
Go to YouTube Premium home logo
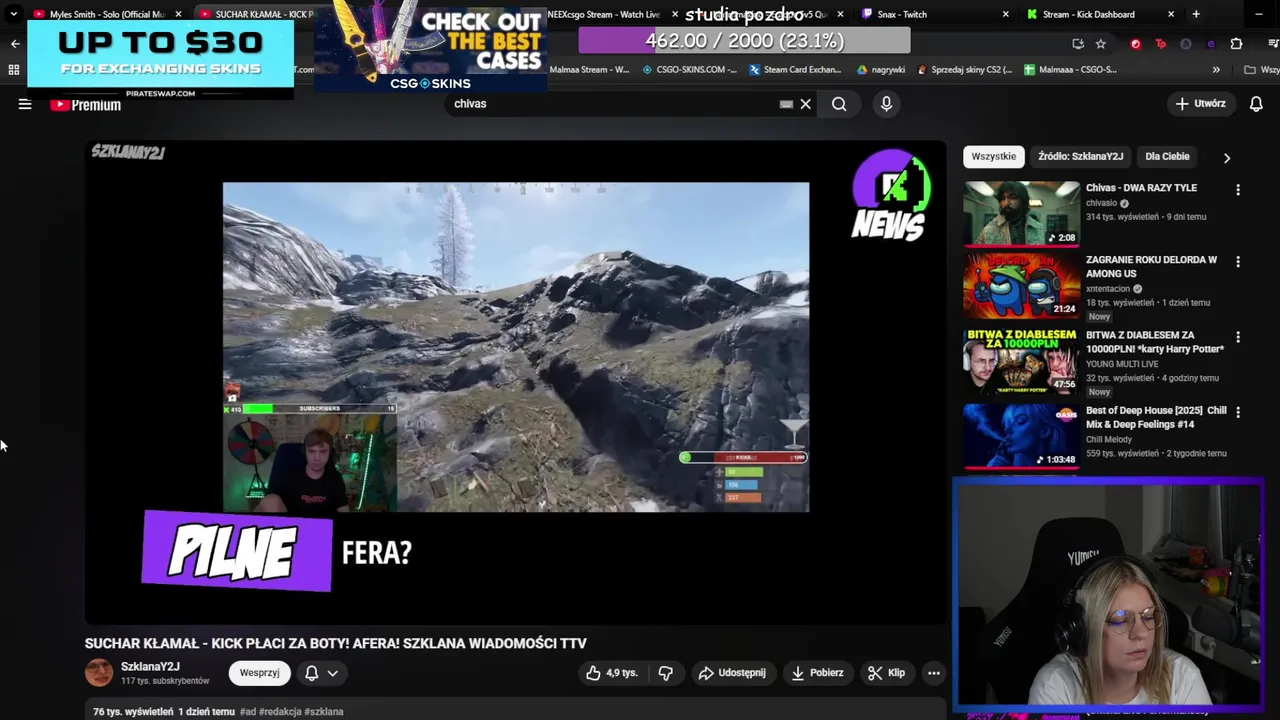86,105
